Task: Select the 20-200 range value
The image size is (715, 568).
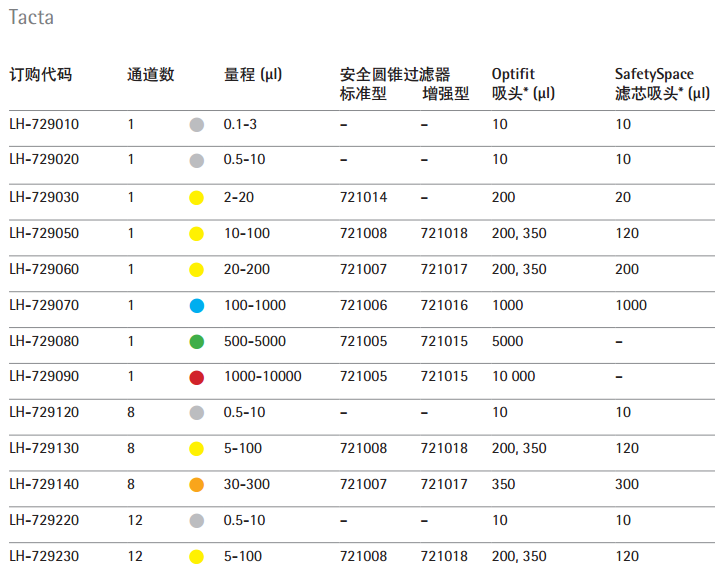Action: pos(247,269)
